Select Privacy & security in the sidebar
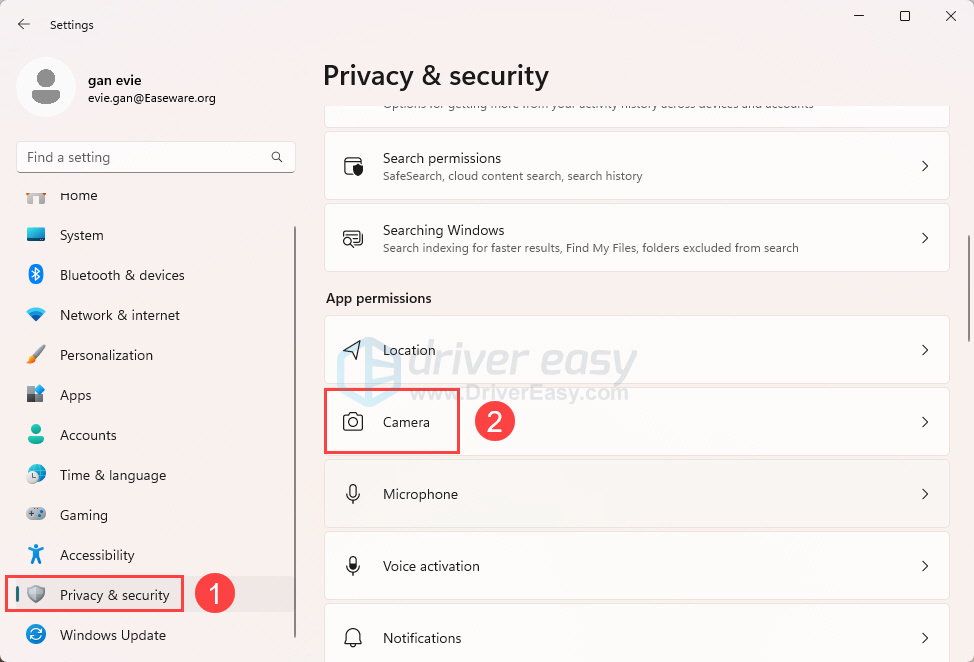 pyautogui.click(x=114, y=595)
